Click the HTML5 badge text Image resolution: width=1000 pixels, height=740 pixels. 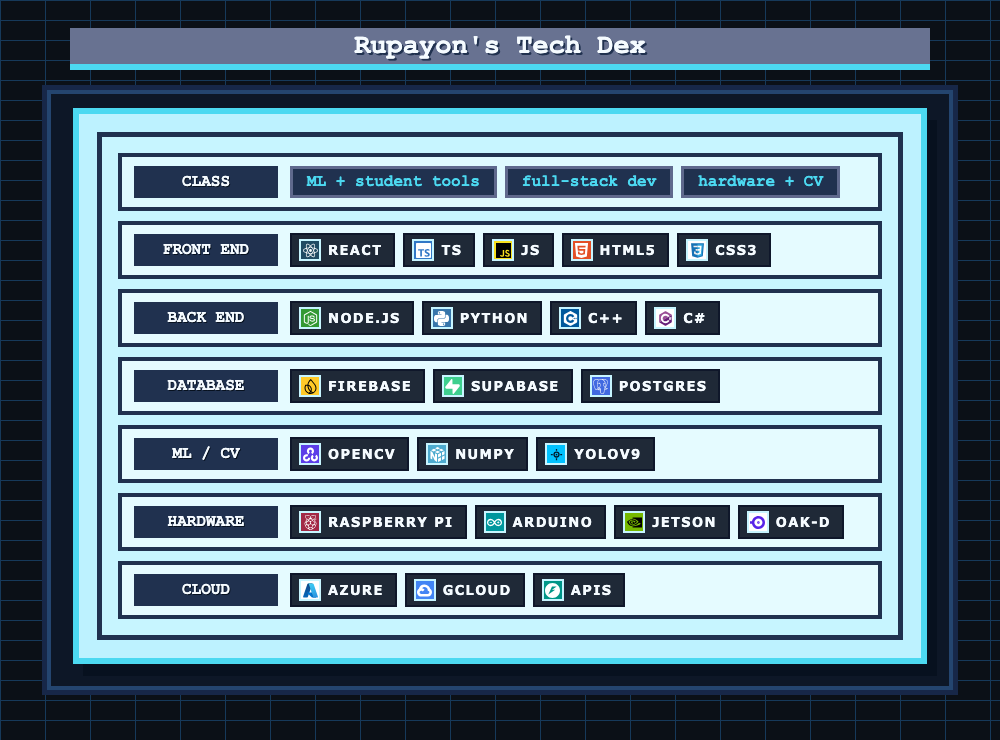627,250
